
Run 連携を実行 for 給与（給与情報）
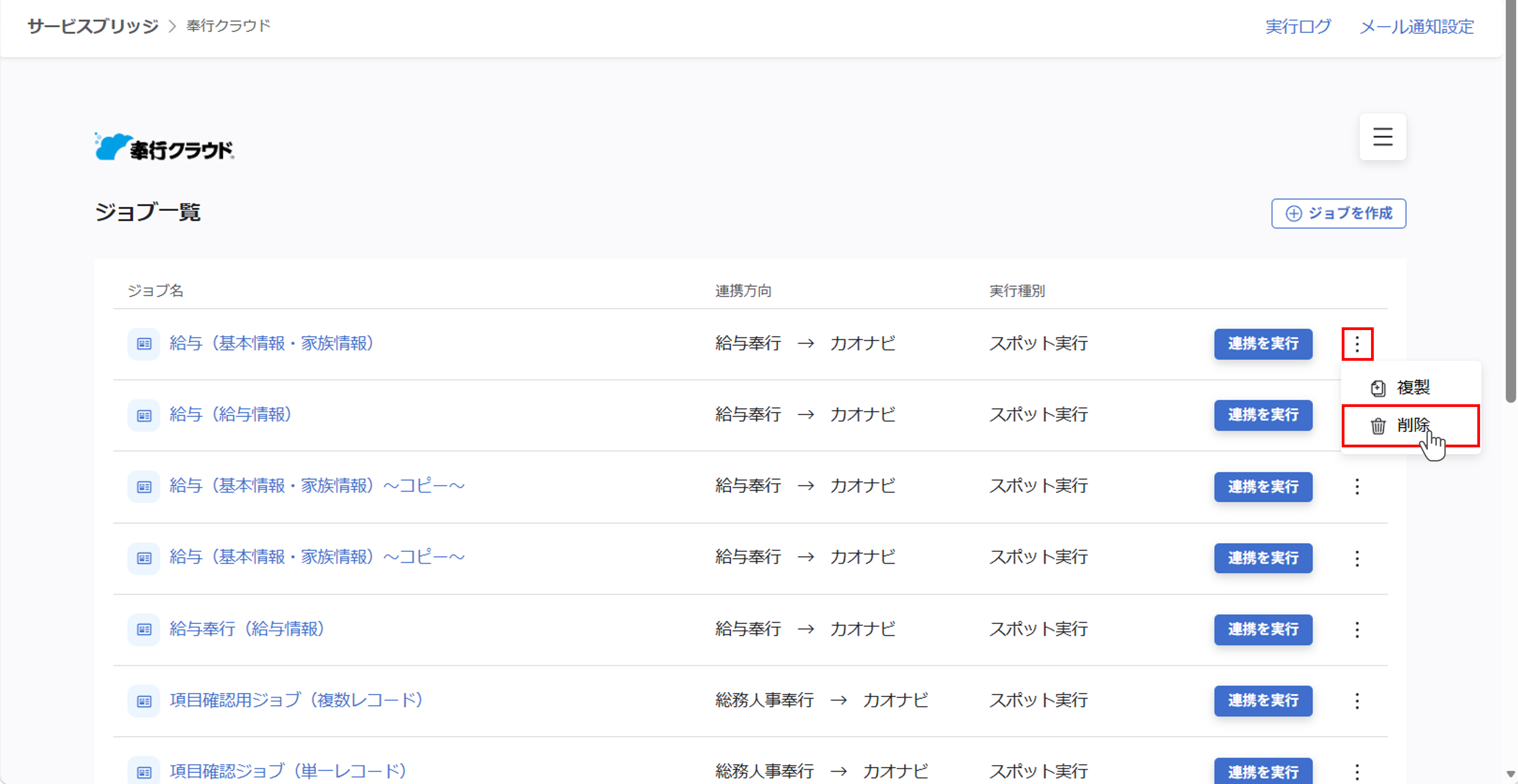point(1263,415)
